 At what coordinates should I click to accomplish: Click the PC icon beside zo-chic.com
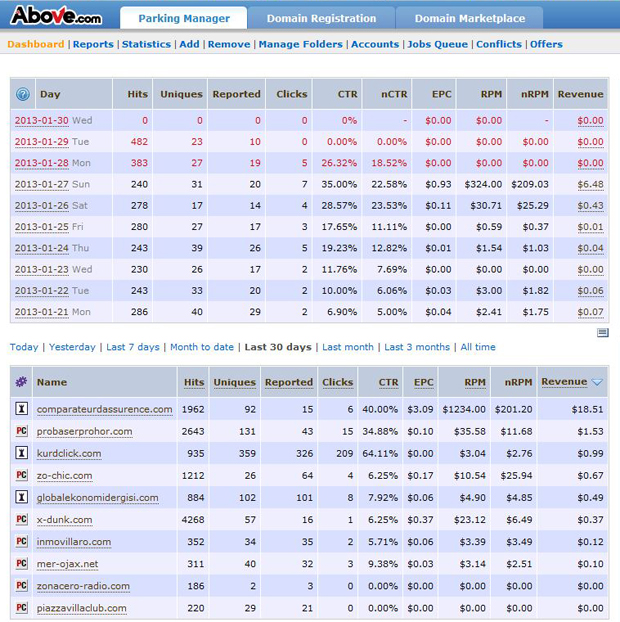[x=21, y=475]
